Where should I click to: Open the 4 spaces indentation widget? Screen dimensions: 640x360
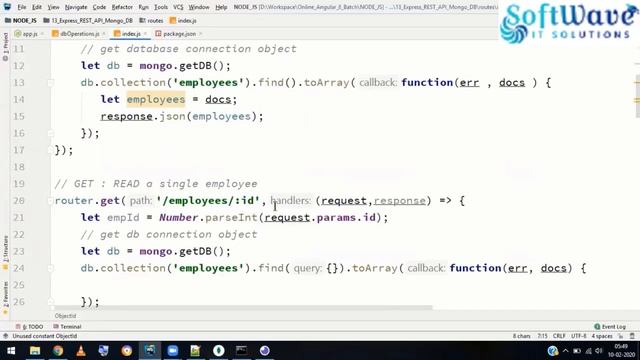tap(602, 336)
